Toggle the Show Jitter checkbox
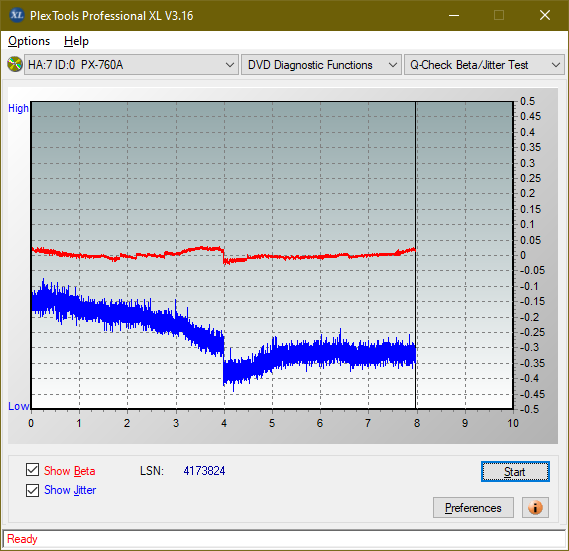This screenshot has height=551, width=569. click(33, 490)
